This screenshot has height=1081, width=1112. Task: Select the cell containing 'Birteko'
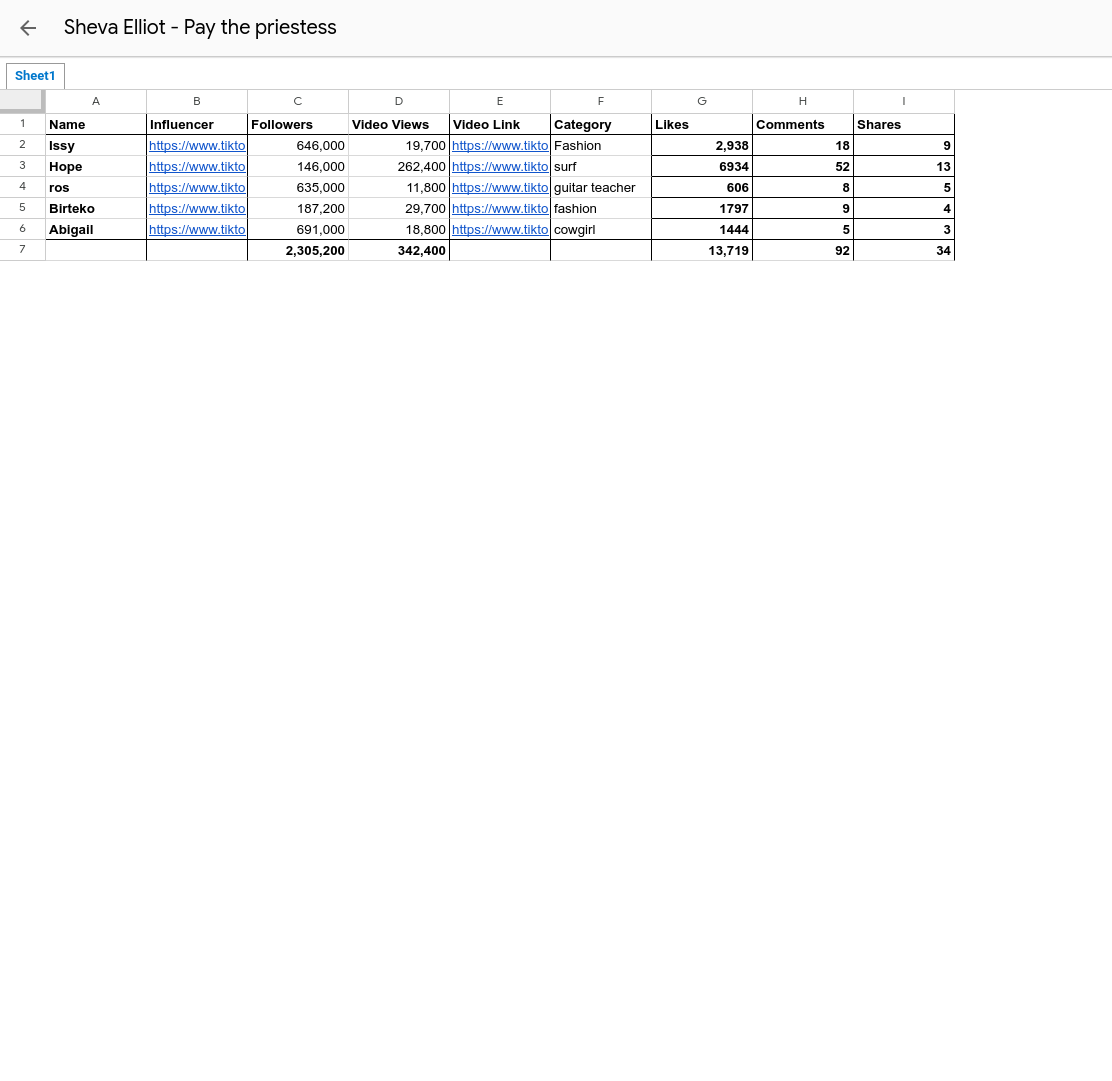pos(96,209)
